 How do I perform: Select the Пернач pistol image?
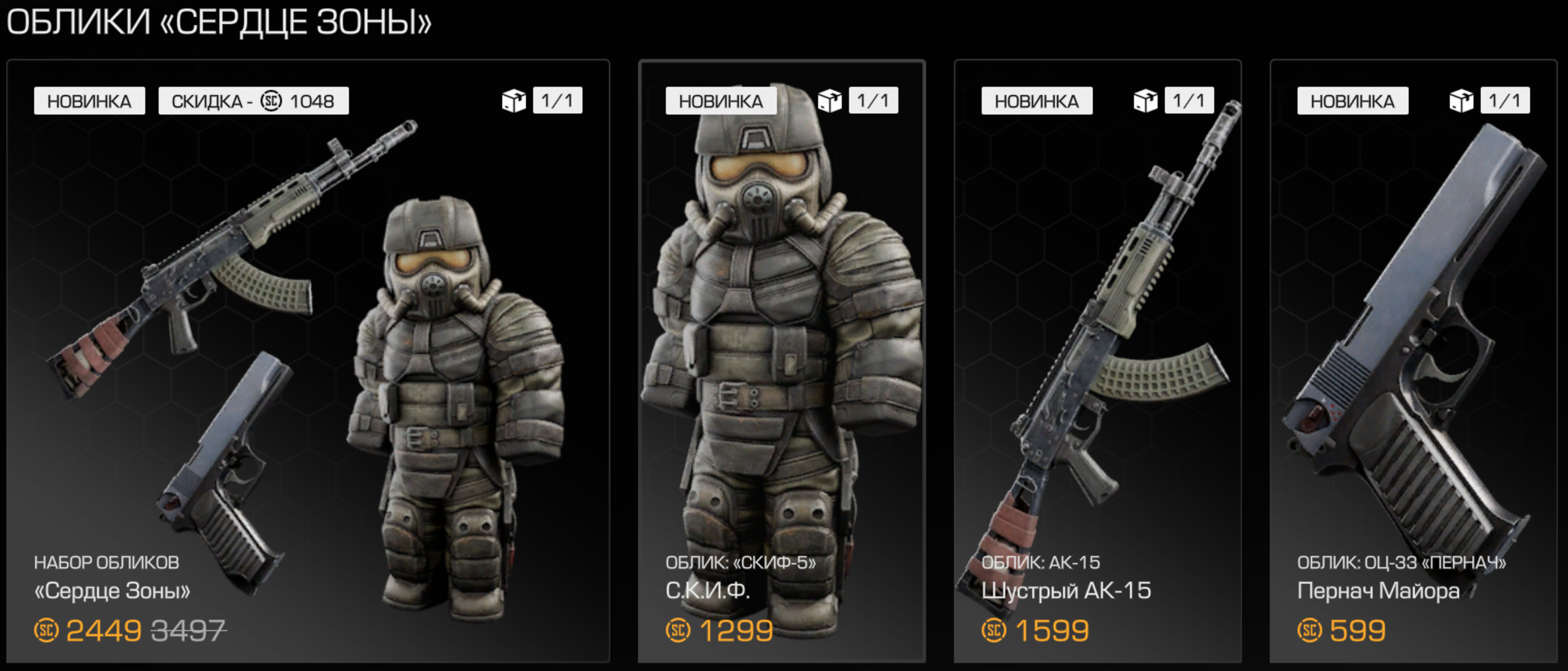tap(1414, 347)
